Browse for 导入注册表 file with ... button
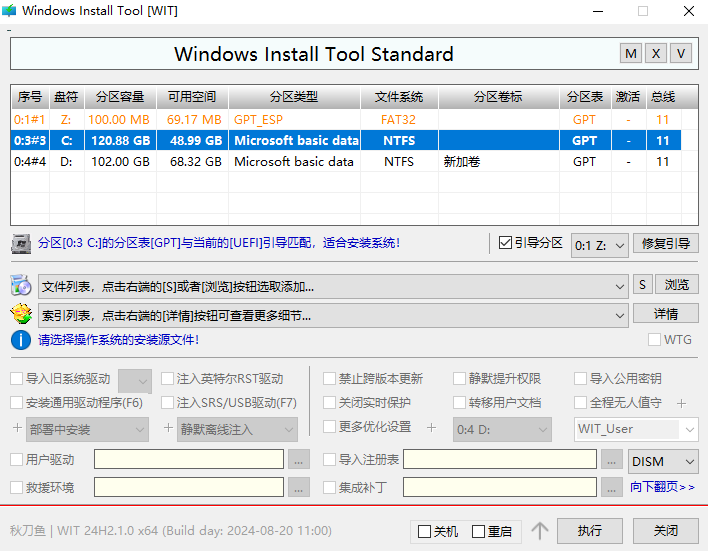708x551 pixels. [611, 460]
